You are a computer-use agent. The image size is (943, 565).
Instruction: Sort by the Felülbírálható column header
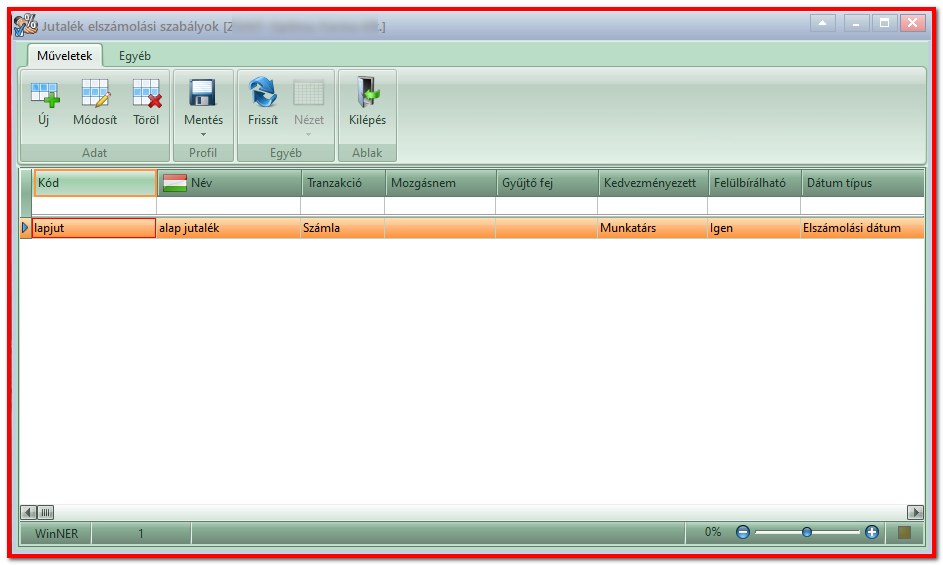(x=755, y=183)
